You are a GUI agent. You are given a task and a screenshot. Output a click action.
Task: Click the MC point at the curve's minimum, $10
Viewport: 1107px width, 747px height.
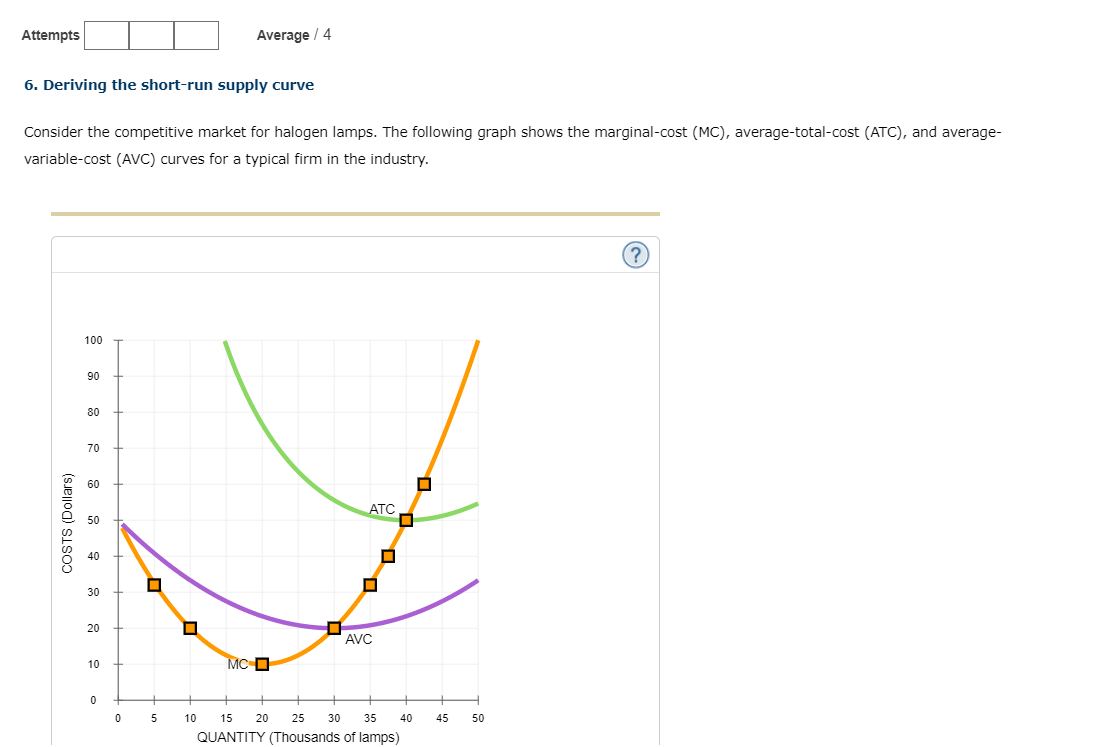[x=261, y=663]
